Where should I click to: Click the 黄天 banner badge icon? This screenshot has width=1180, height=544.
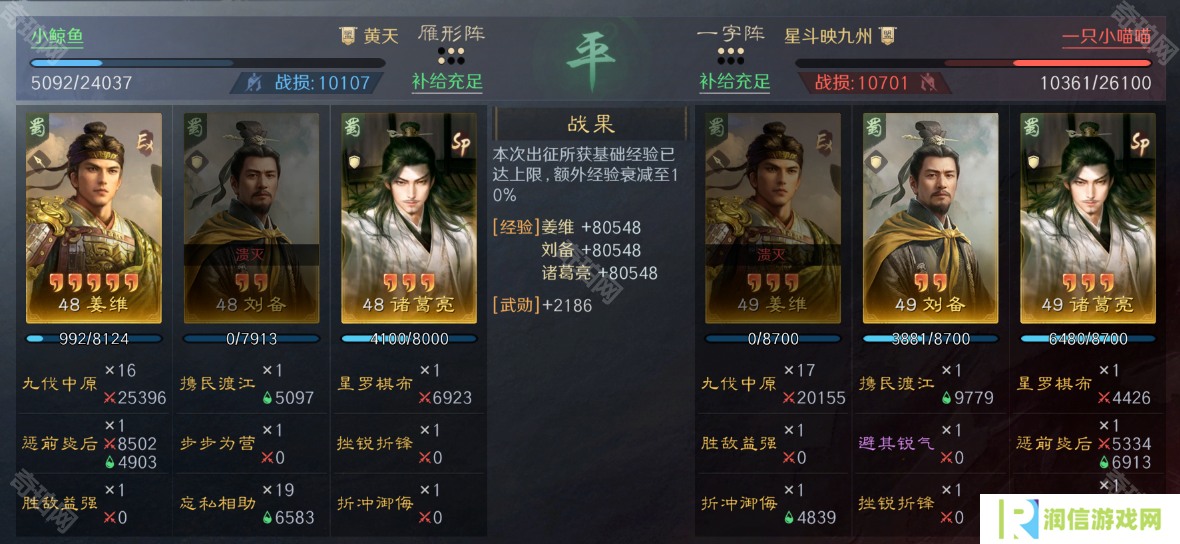348,35
